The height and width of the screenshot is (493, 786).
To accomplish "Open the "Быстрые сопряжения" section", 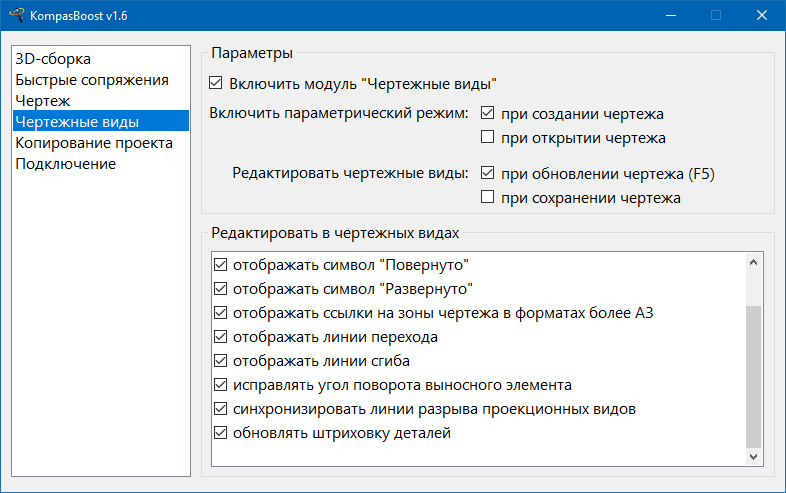I will (x=91, y=80).
